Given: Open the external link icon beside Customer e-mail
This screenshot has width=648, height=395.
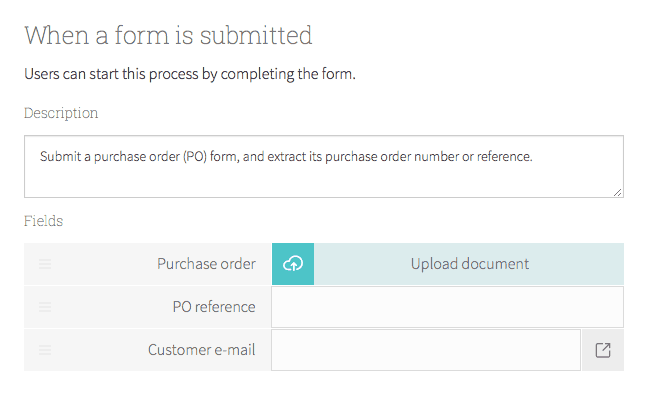Looking at the screenshot, I should pos(603,350).
